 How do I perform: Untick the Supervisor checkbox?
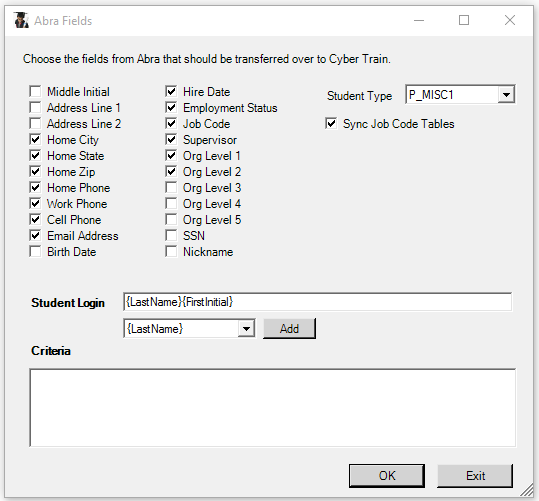point(171,140)
